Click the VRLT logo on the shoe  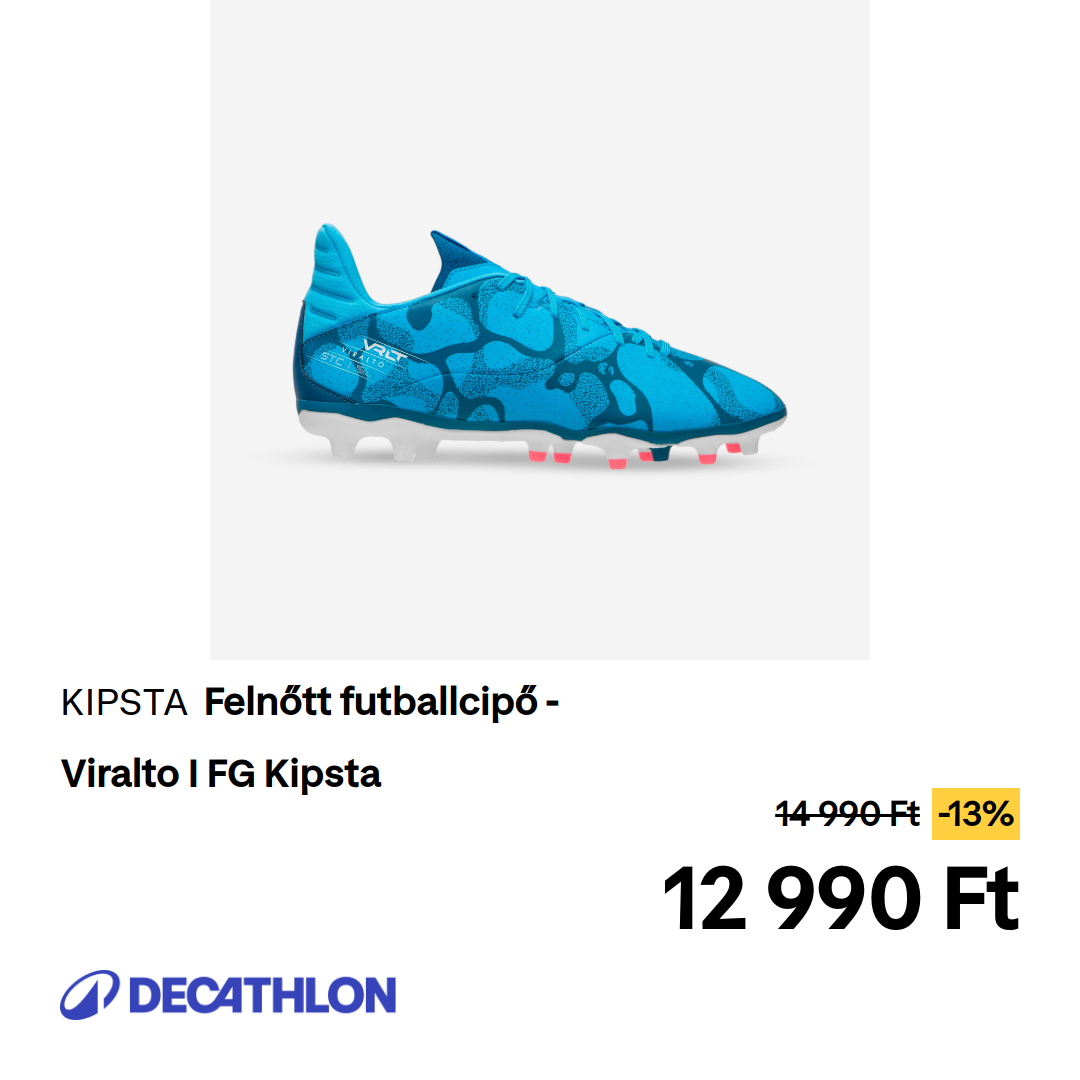384,349
